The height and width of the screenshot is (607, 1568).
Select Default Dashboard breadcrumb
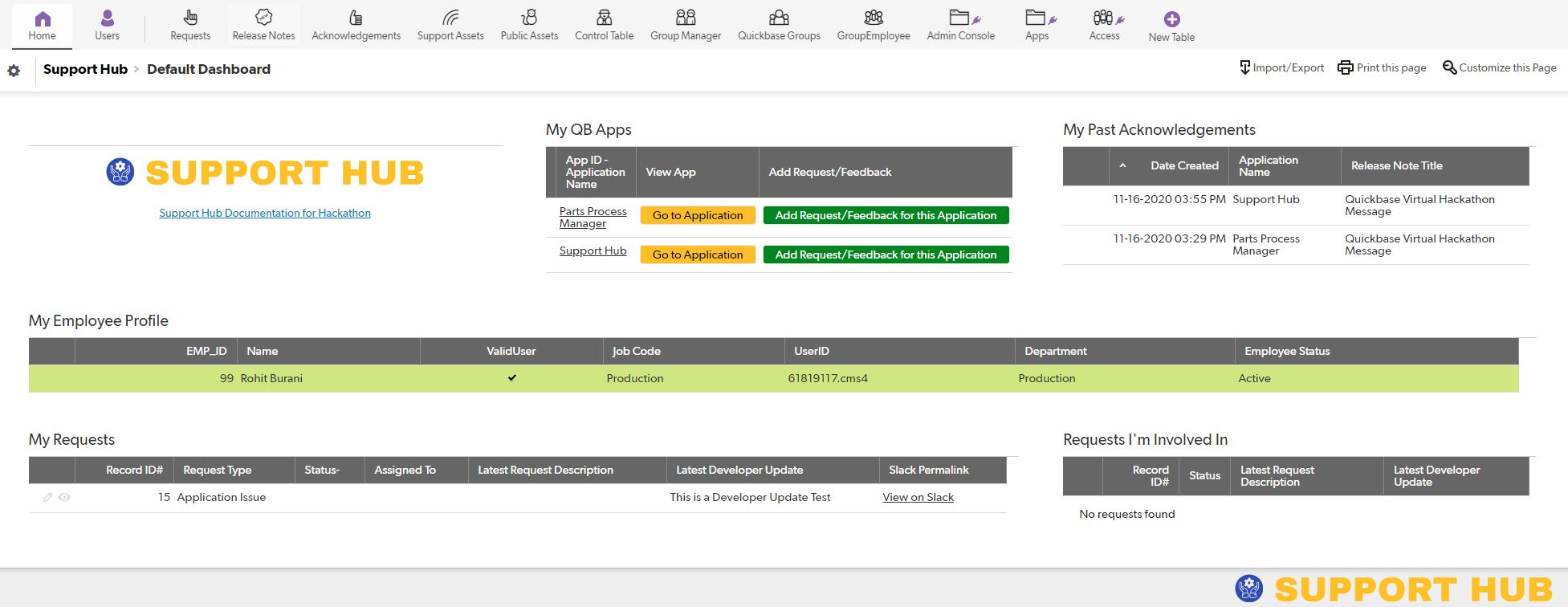tap(209, 69)
